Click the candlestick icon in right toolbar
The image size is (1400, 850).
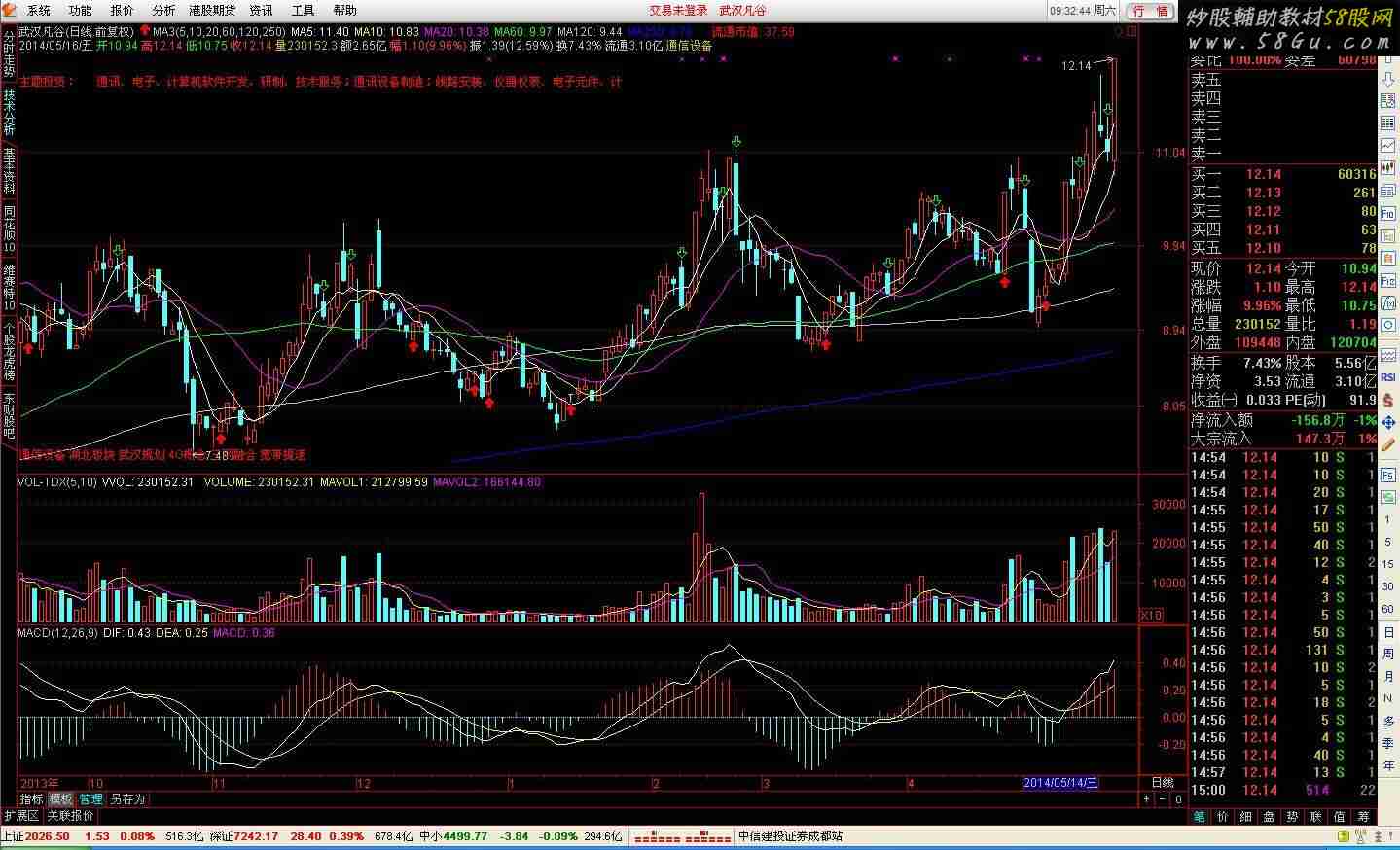(1388, 167)
